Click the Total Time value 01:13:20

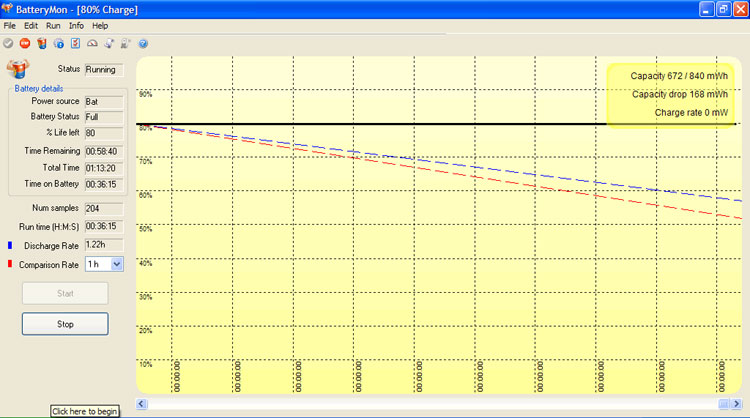pyautogui.click(x=104, y=168)
